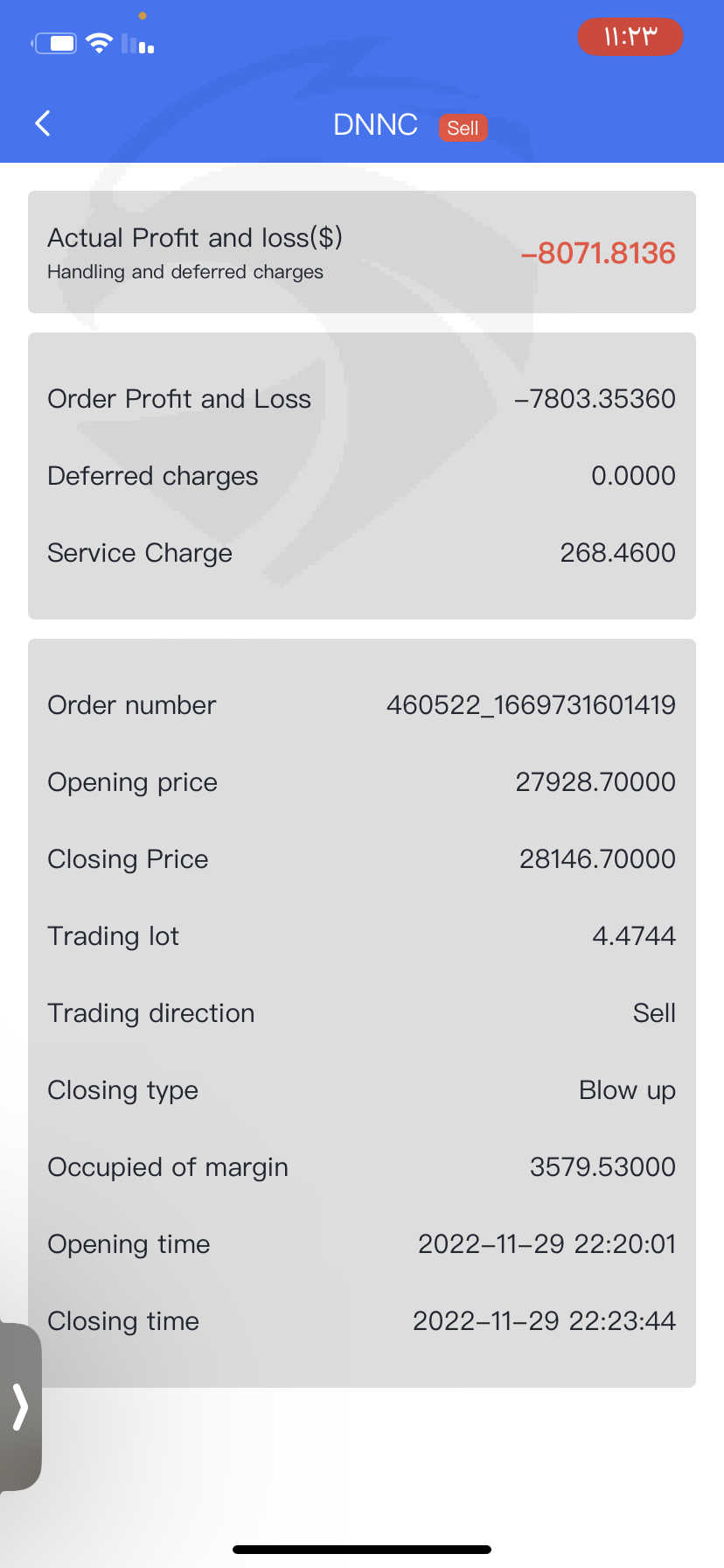
Task: Tap the Blow up closing type value
Action: click(x=627, y=1090)
